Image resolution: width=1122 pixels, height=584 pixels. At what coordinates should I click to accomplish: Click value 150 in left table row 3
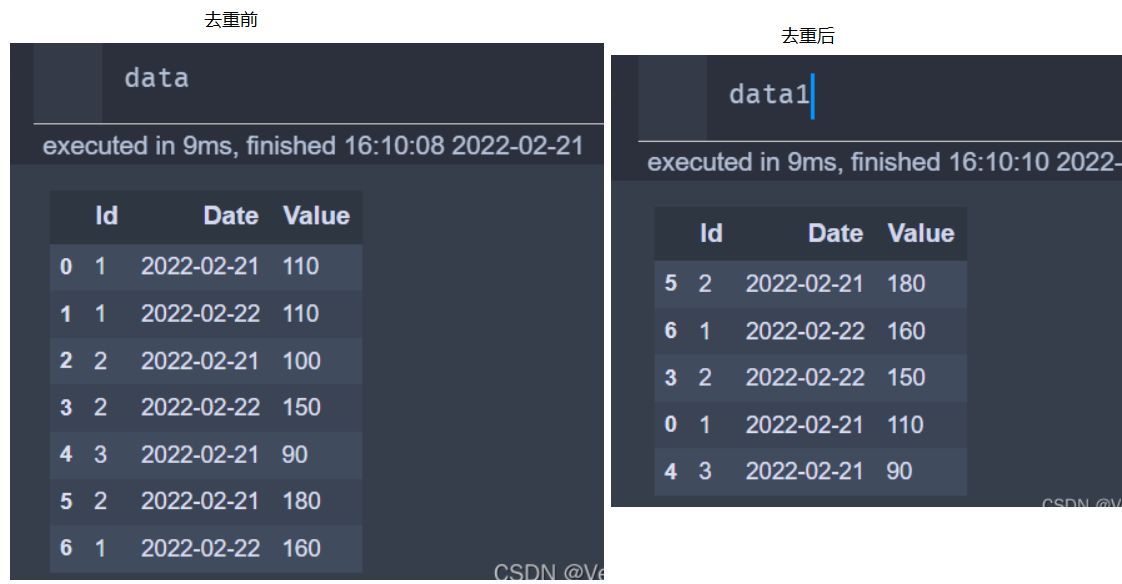[x=301, y=407]
